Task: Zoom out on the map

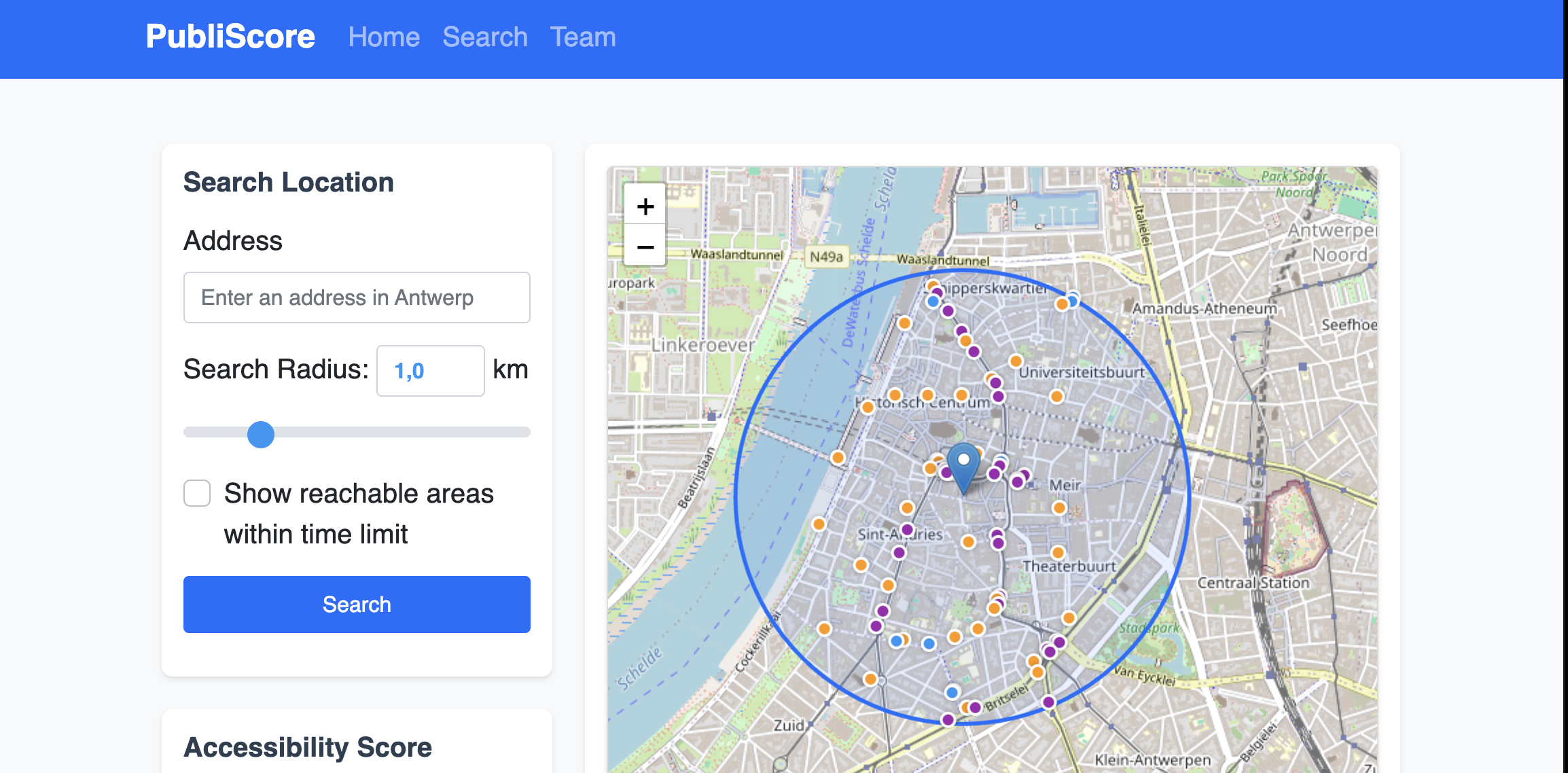Action: coord(645,247)
